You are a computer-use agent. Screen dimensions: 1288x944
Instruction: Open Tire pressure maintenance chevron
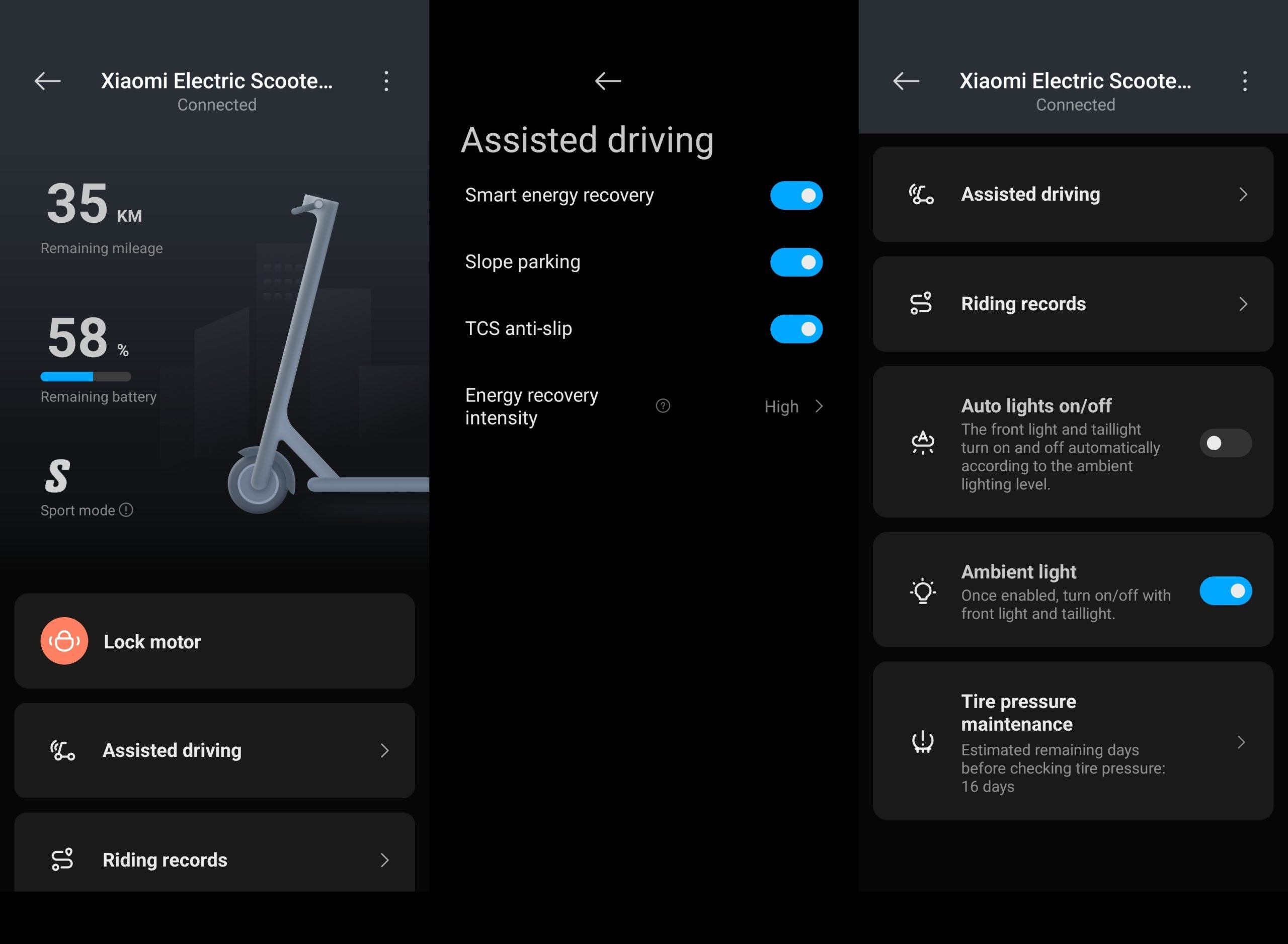click(1241, 742)
